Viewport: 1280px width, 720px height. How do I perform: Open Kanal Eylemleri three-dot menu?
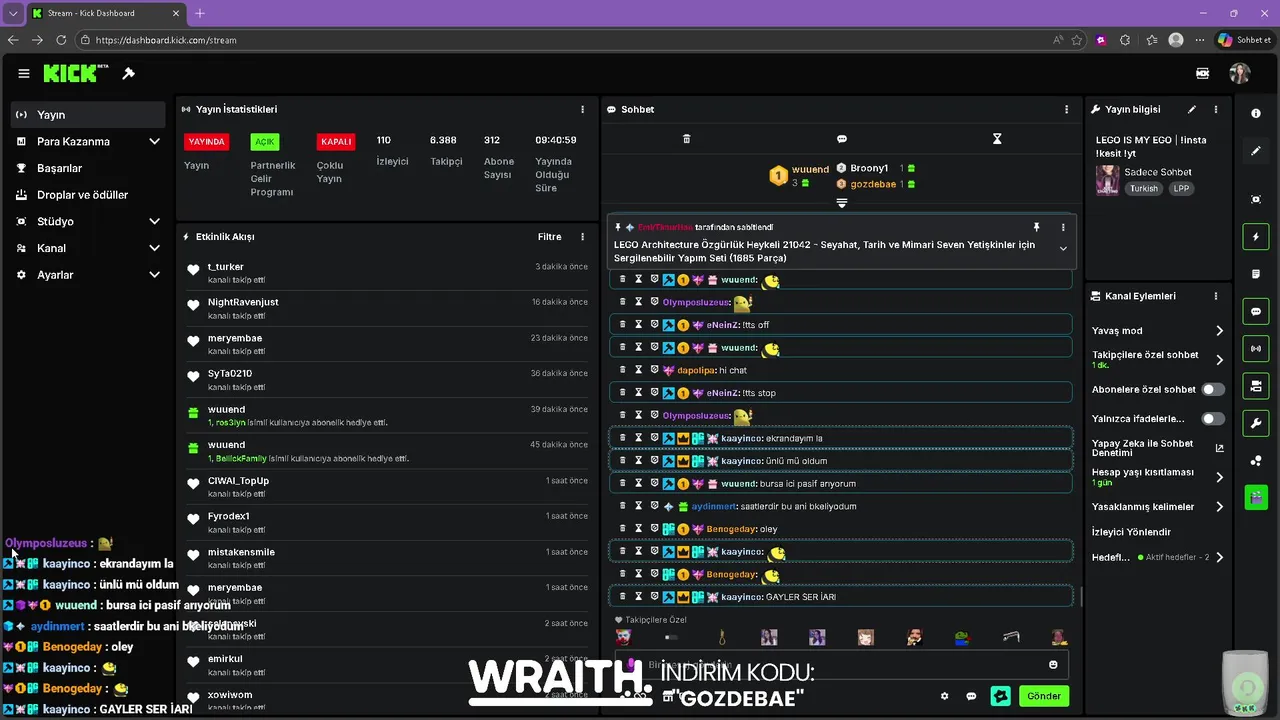1216,296
